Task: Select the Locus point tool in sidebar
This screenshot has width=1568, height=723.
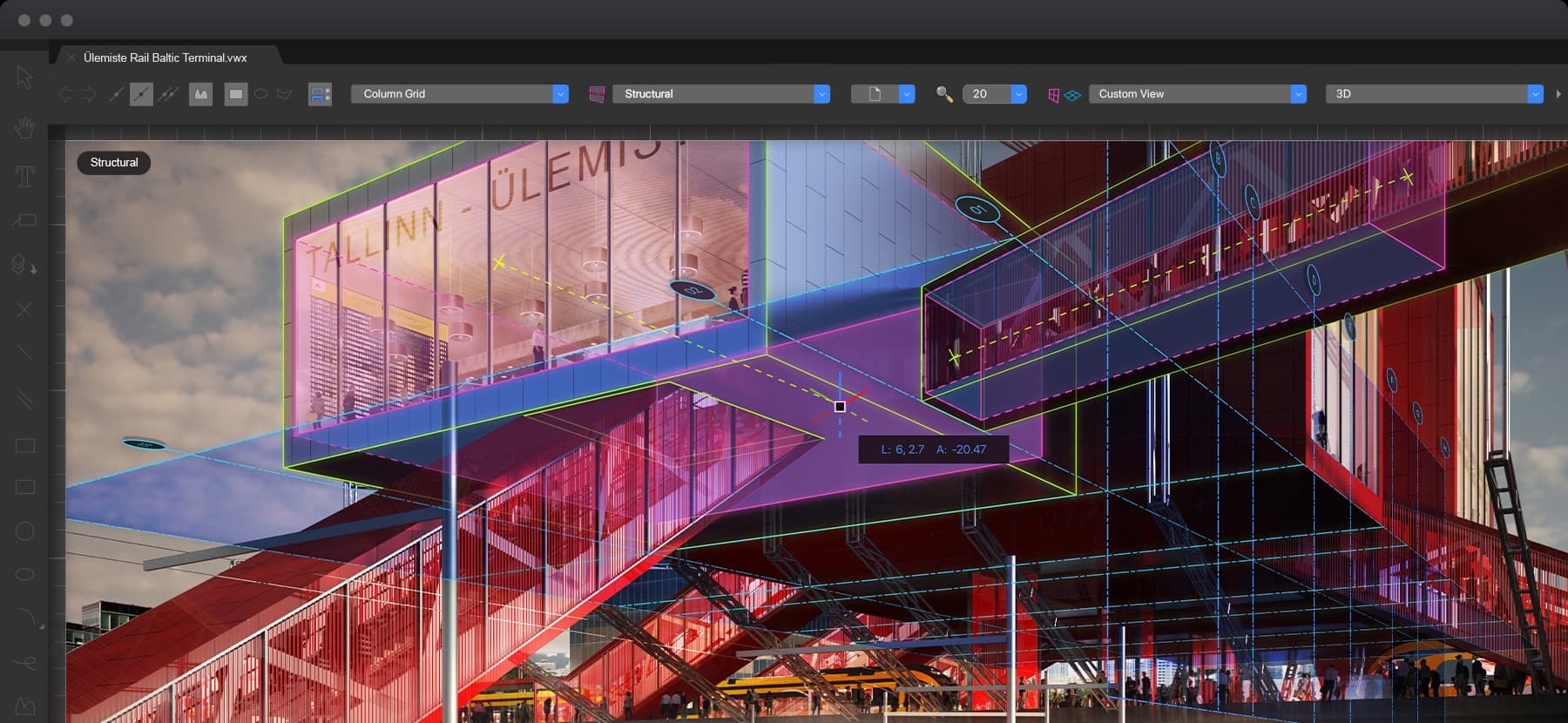Action: (24, 309)
